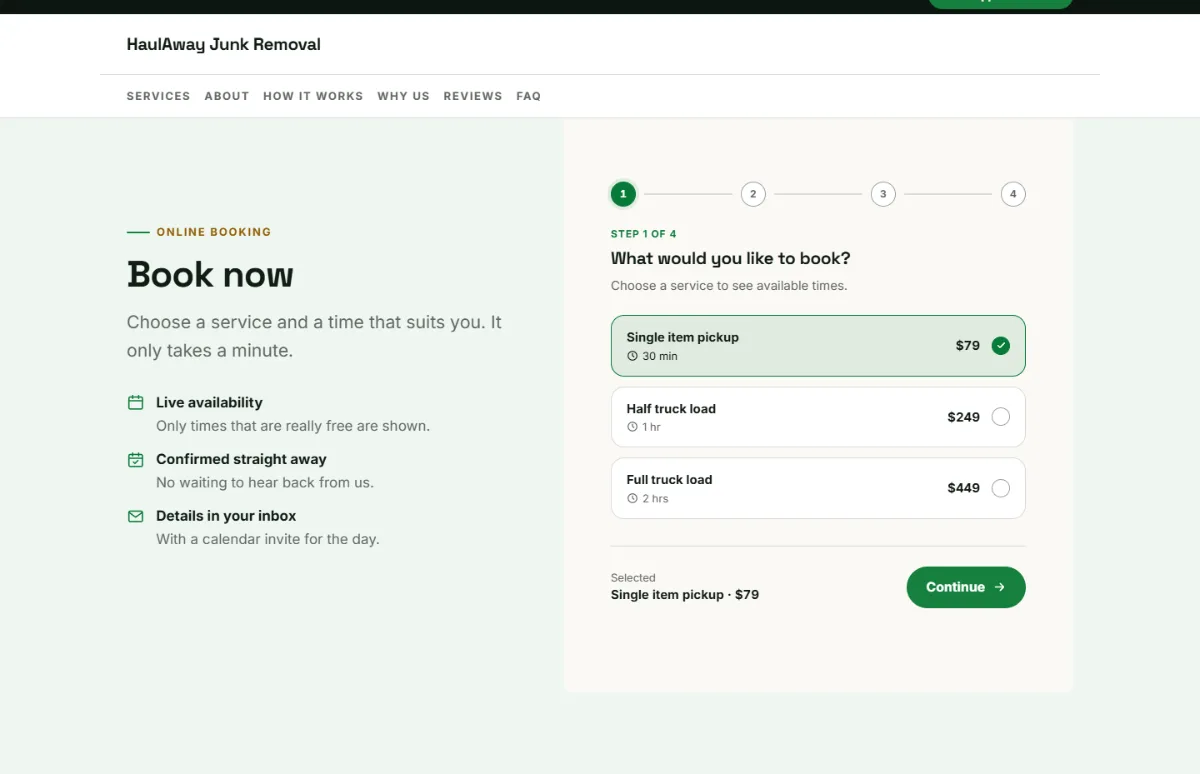The image size is (1200, 774).
Task: Click the 'Confirmed straight away' heading
Action: tap(241, 459)
